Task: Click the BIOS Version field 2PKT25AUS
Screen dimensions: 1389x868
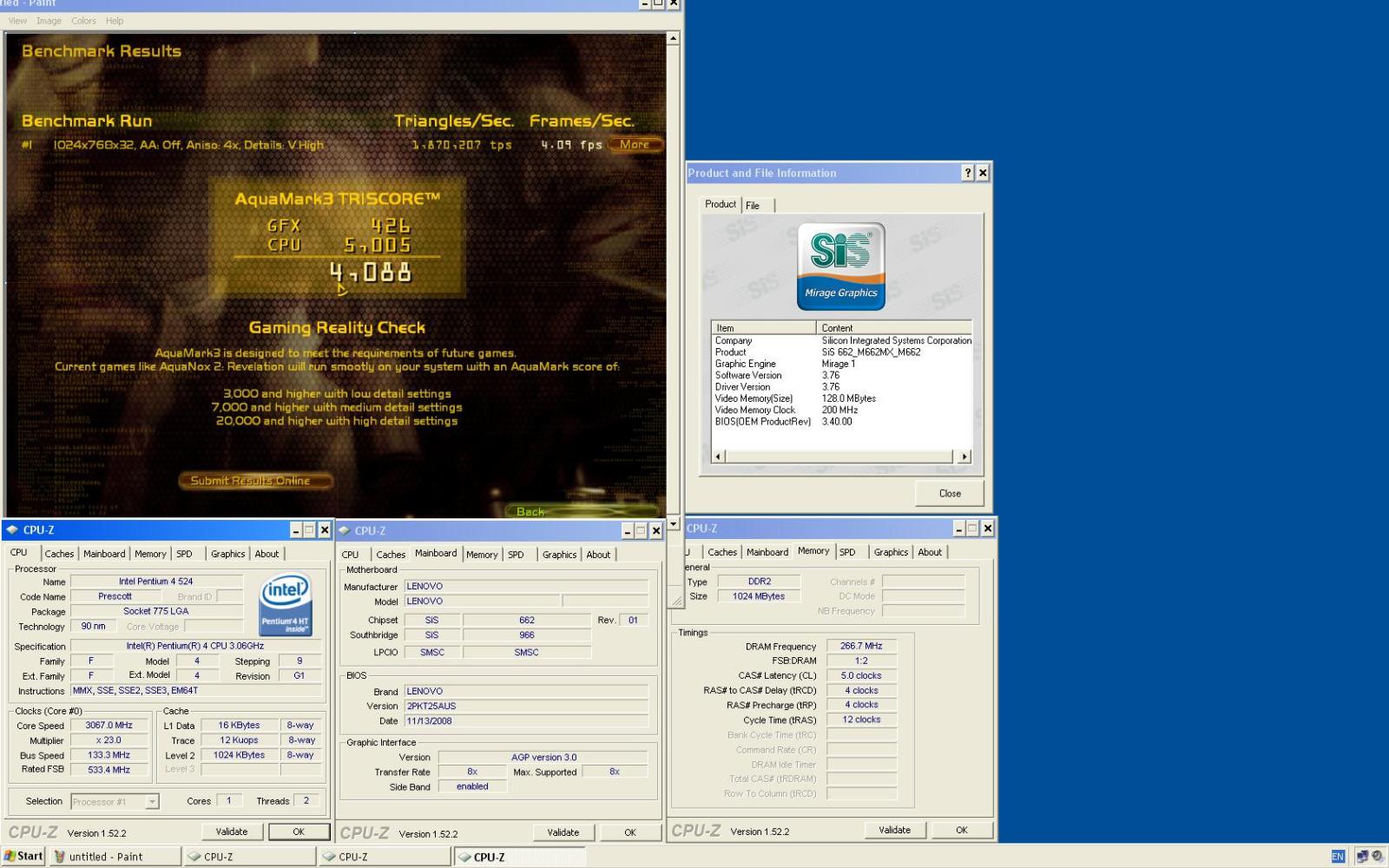Action: click(x=526, y=707)
